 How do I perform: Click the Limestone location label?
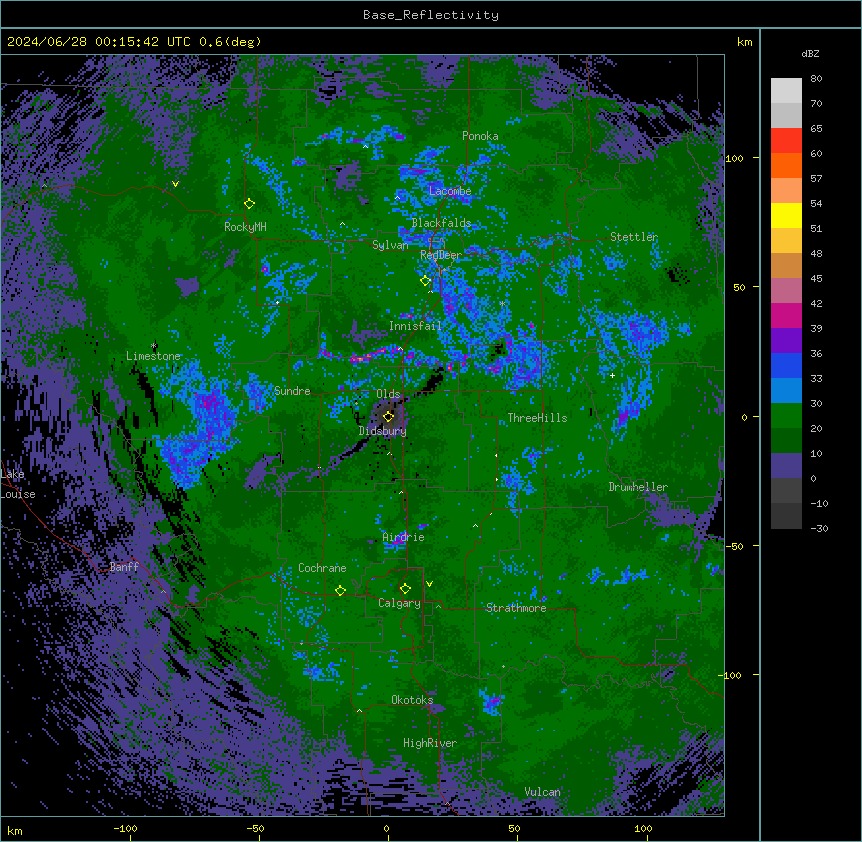point(153,356)
